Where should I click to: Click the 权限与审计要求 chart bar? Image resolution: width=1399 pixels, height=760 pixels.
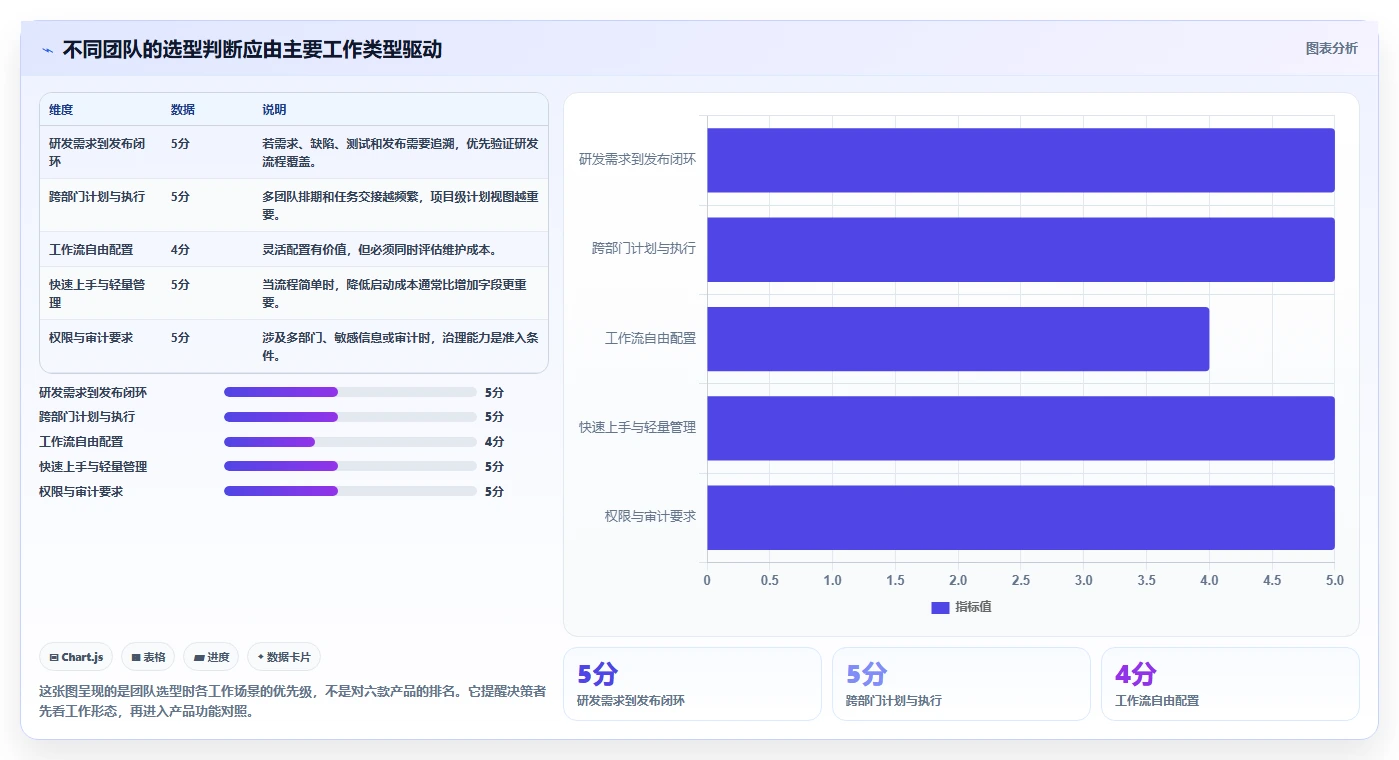(x=1021, y=517)
